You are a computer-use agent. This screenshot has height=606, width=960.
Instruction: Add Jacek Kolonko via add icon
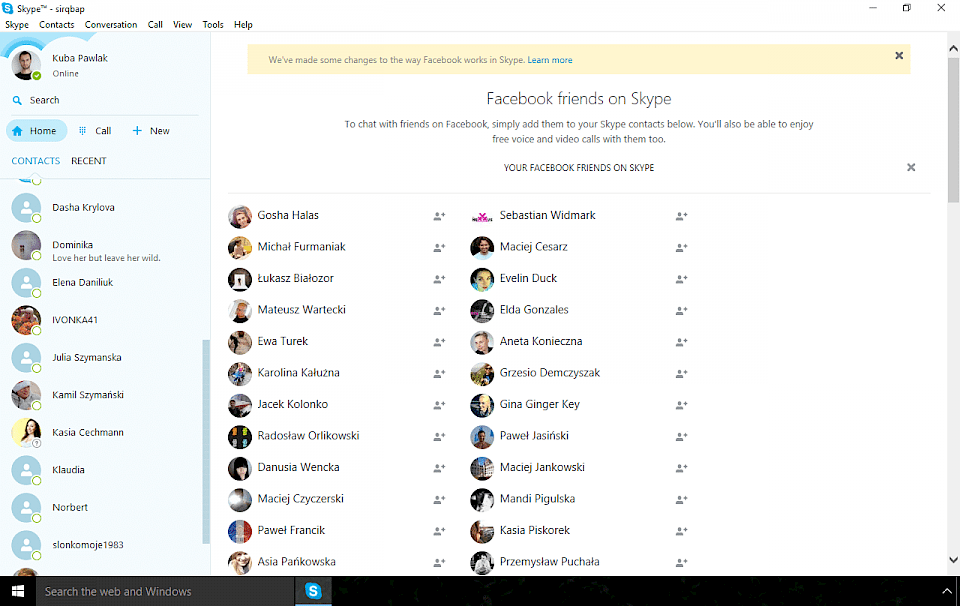pos(440,405)
